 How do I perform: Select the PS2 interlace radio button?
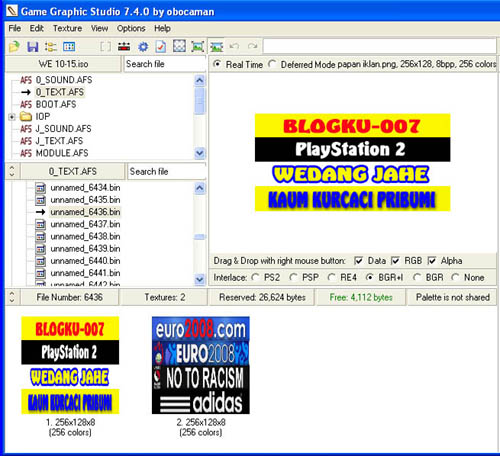256,277
